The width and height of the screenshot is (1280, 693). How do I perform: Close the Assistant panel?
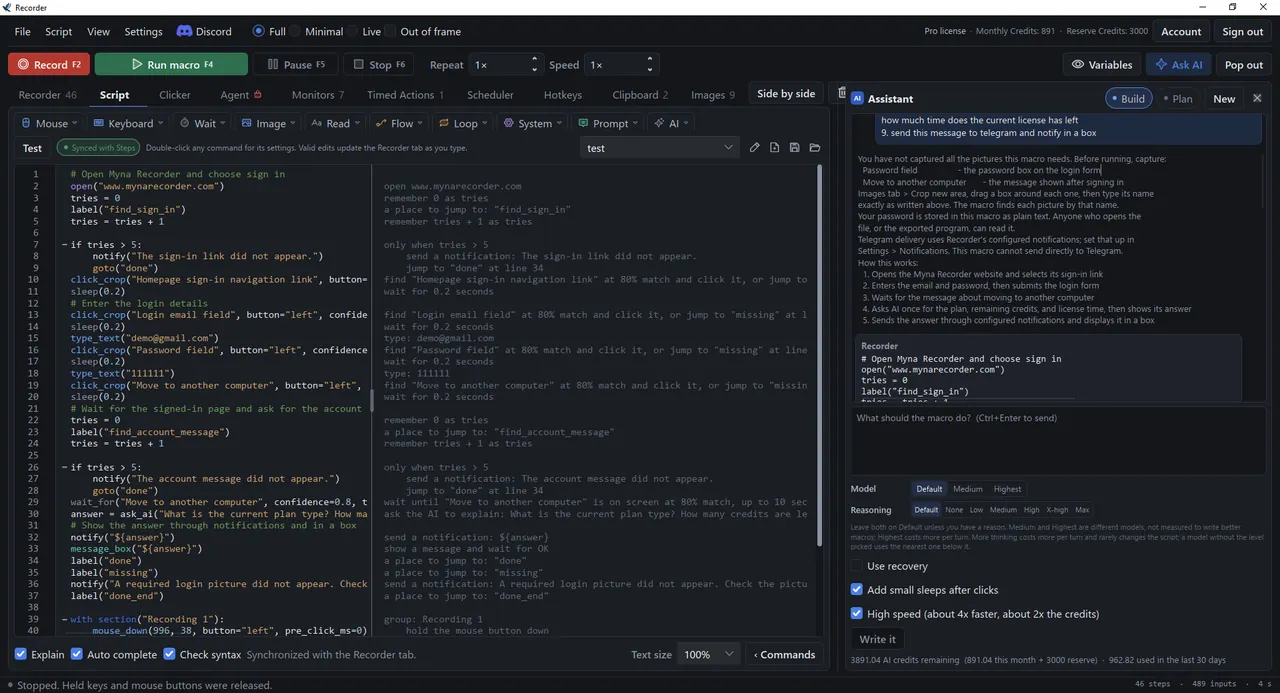1257,99
